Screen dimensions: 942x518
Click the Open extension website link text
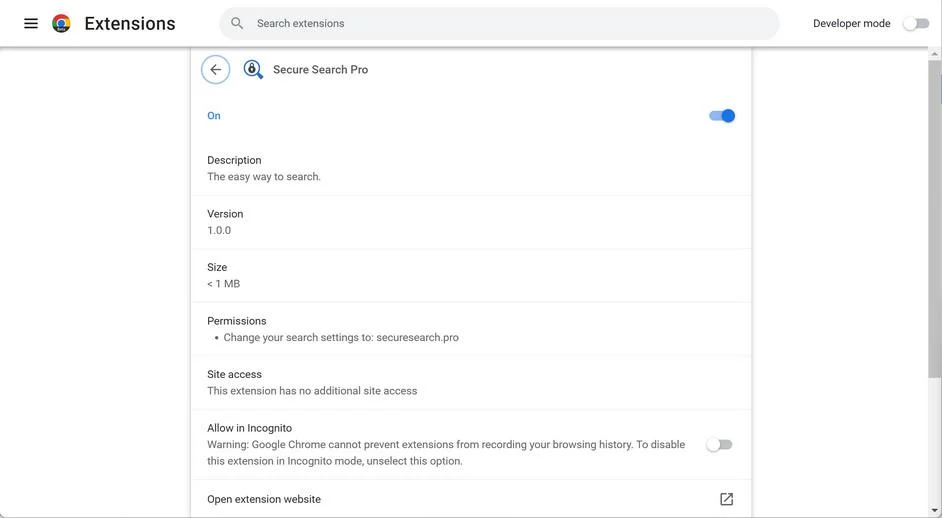[264, 499]
